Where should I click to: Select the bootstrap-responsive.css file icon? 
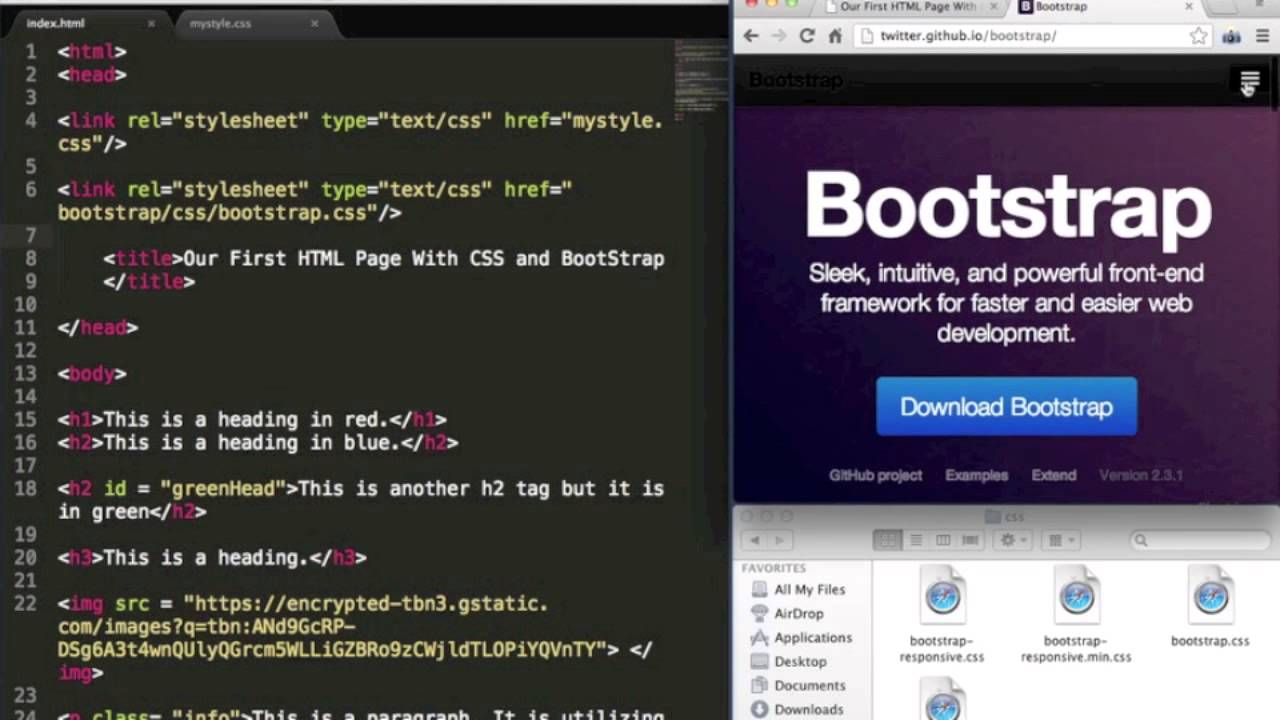coord(942,598)
